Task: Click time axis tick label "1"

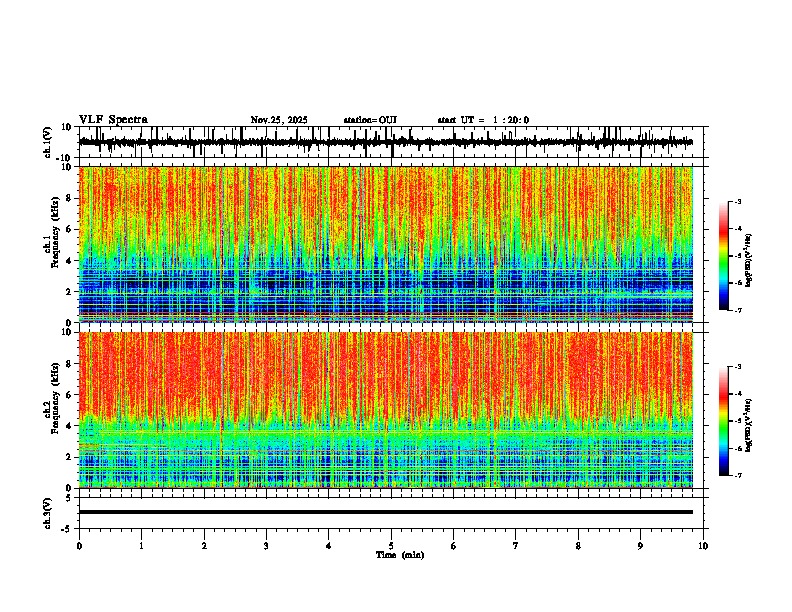Action: point(141,546)
